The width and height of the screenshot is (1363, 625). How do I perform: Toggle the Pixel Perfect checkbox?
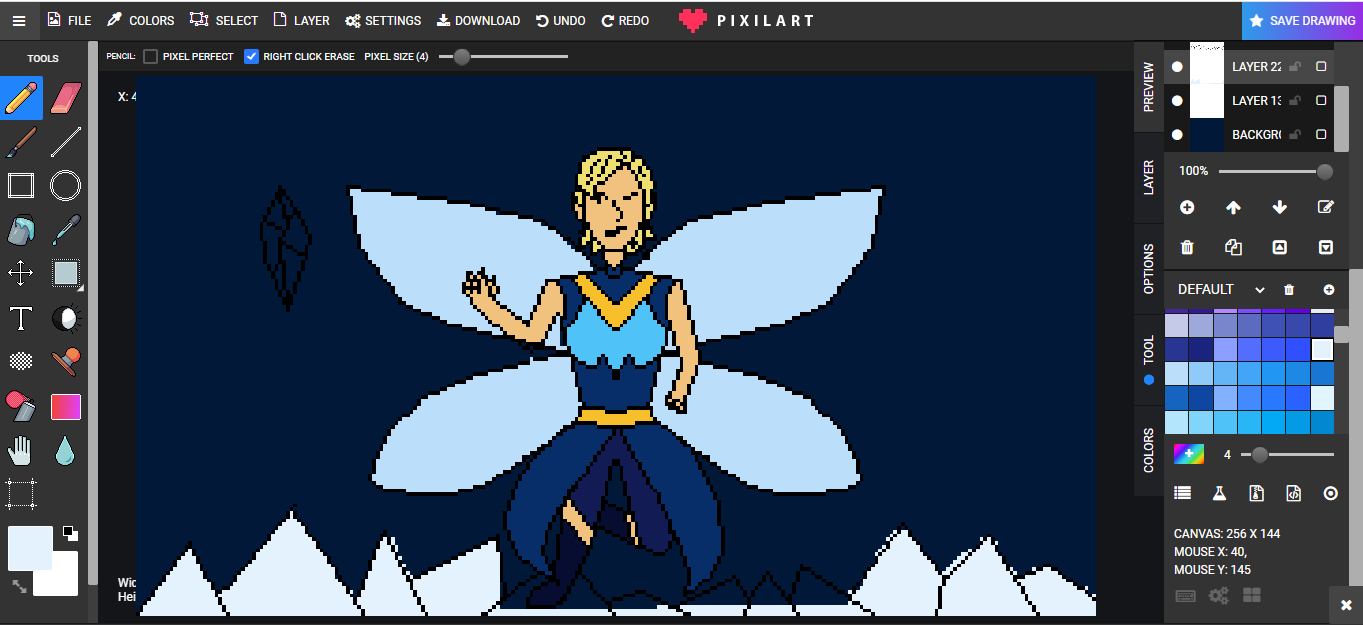pyautogui.click(x=151, y=56)
